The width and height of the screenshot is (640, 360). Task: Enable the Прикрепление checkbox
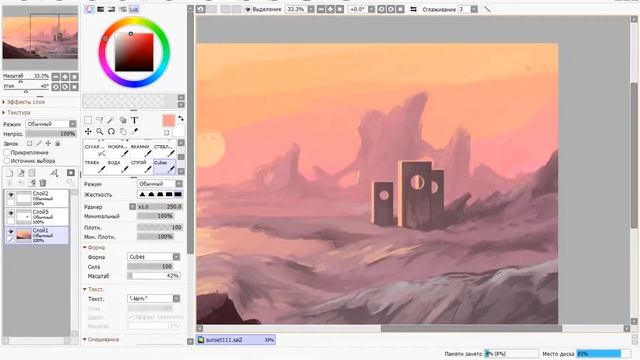pos(7,153)
